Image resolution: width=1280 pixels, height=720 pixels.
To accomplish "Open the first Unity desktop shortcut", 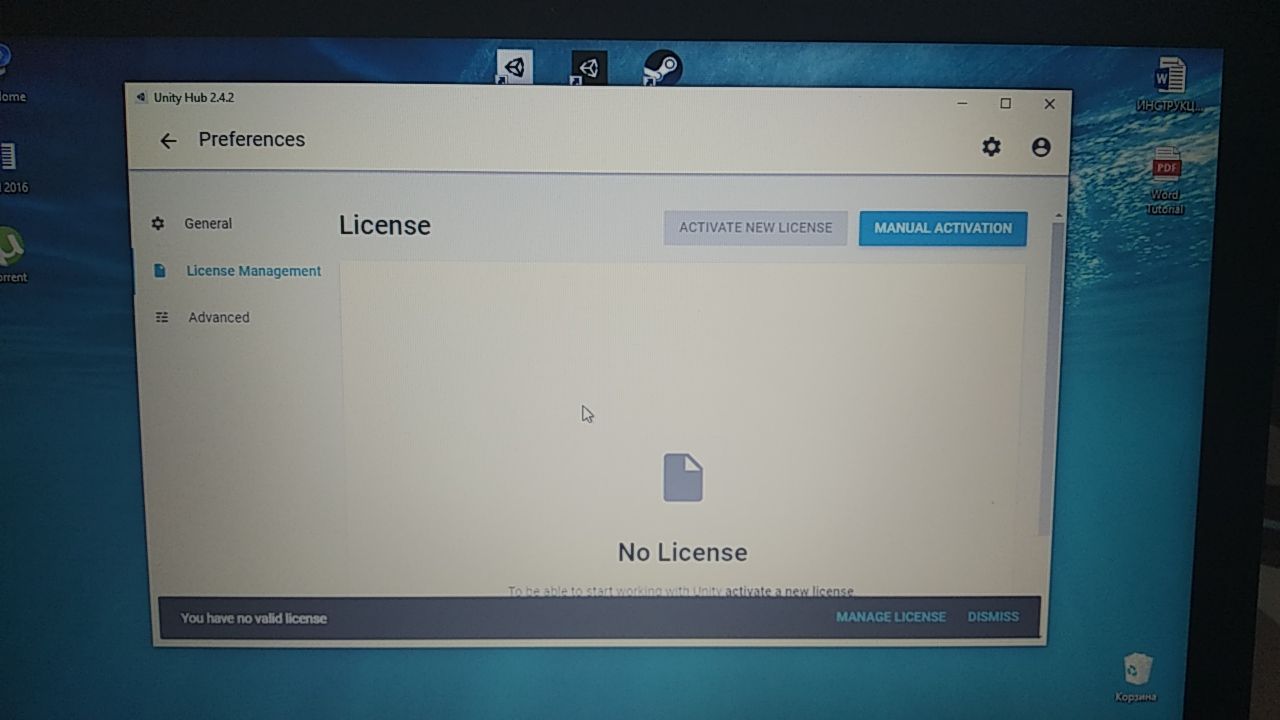I will tap(514, 68).
